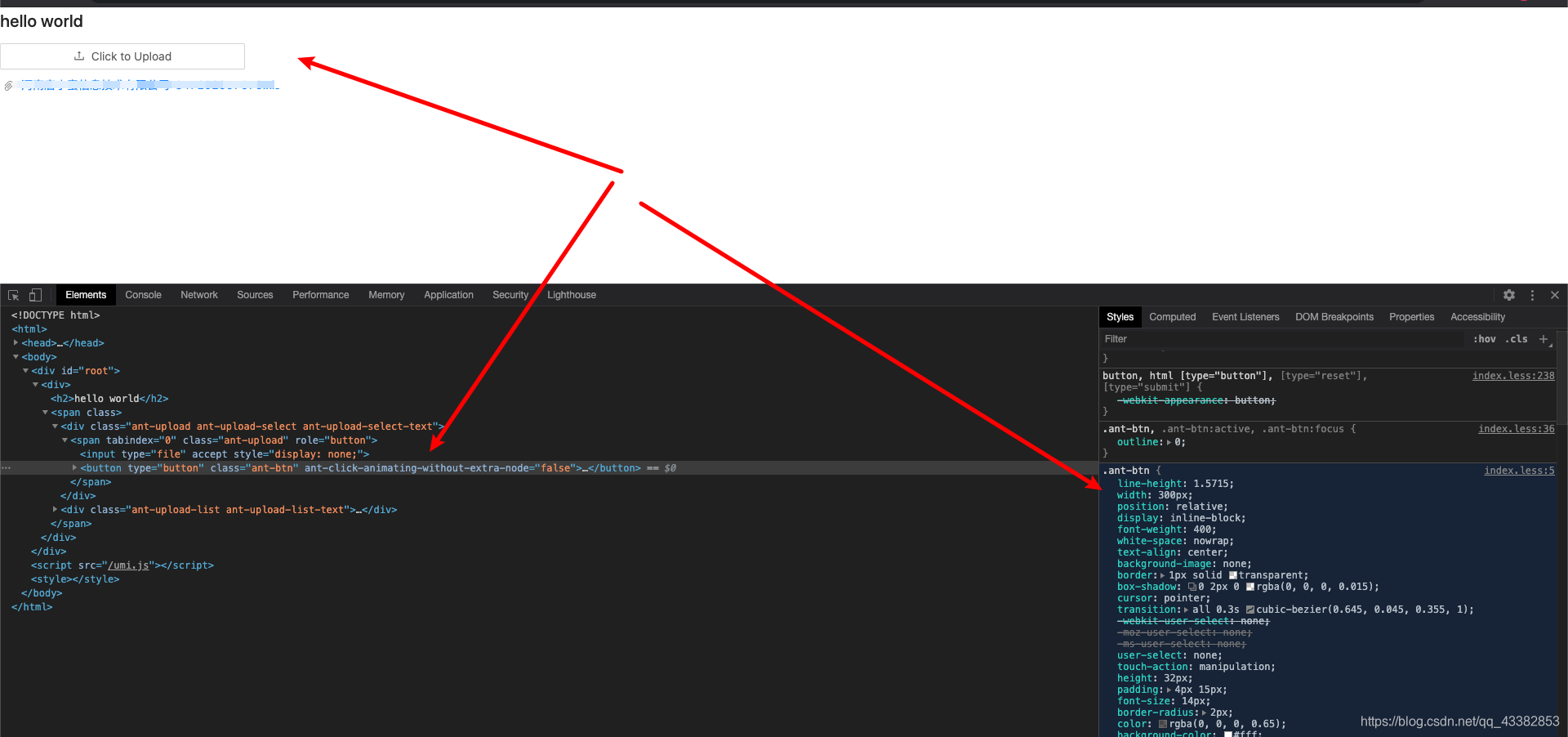Open the Security tab

point(510,295)
